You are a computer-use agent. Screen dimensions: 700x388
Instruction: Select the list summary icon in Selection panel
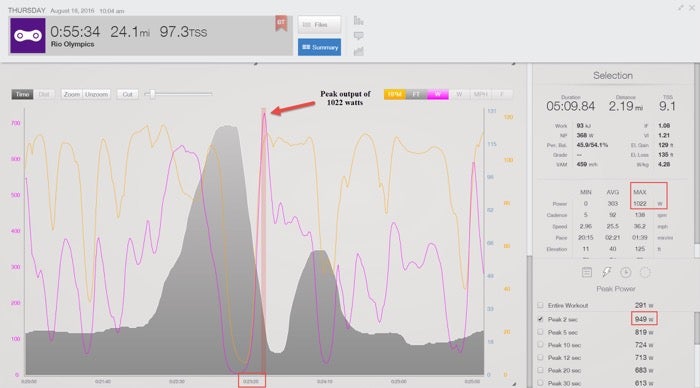(x=587, y=272)
